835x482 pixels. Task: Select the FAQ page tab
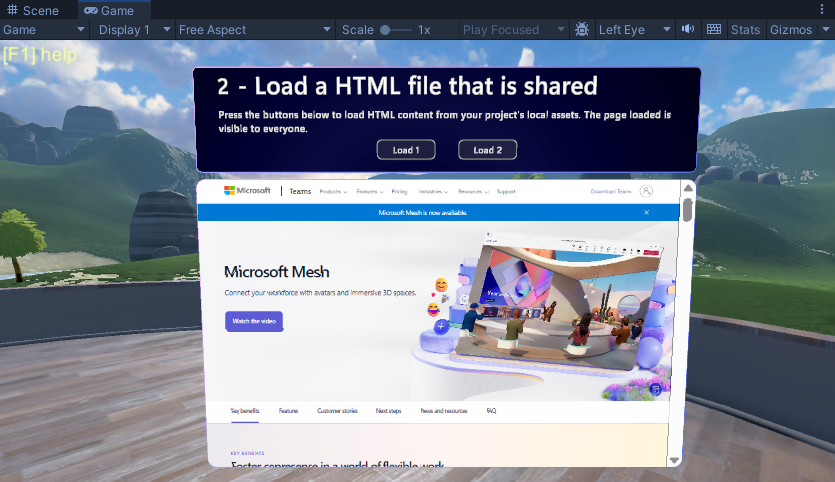coord(491,411)
